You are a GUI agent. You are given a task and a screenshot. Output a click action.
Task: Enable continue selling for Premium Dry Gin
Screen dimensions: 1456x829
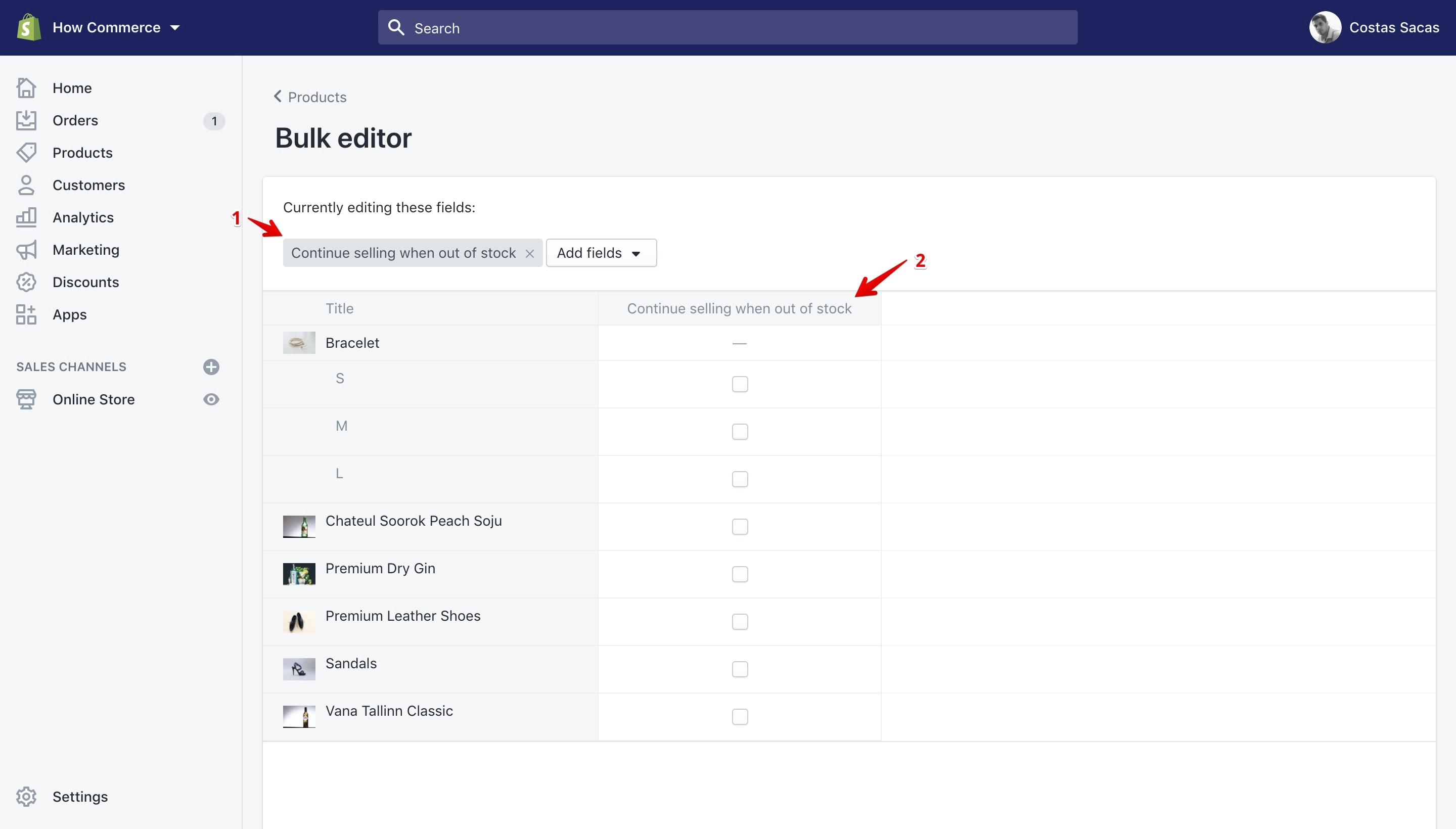tap(740, 574)
